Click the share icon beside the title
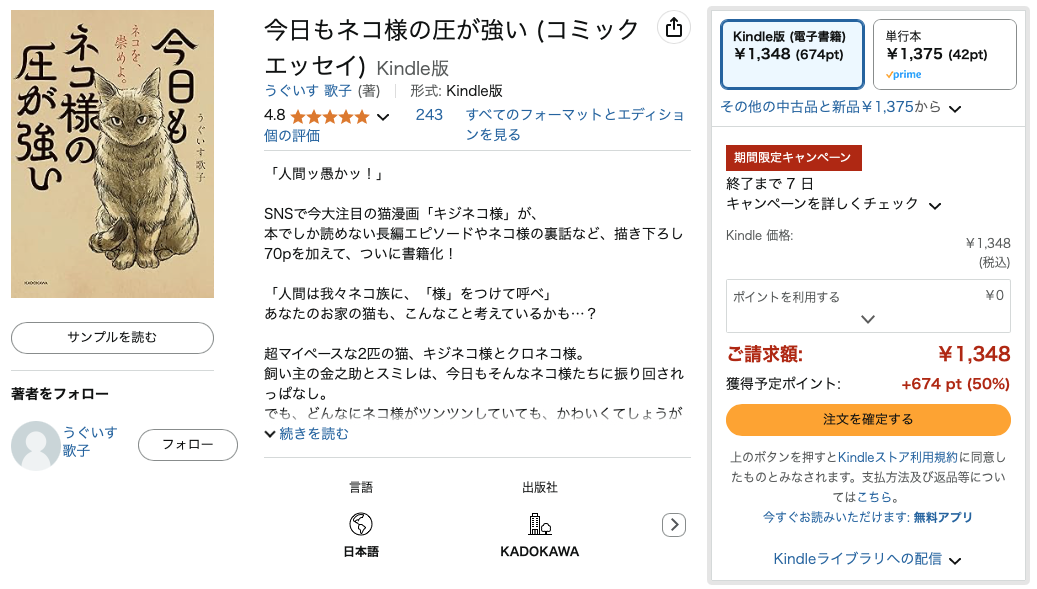 pos(673,28)
